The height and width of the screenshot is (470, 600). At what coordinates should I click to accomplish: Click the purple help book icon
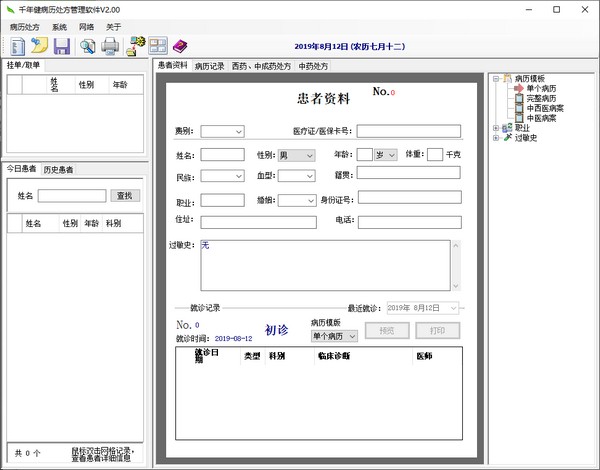click(x=180, y=46)
